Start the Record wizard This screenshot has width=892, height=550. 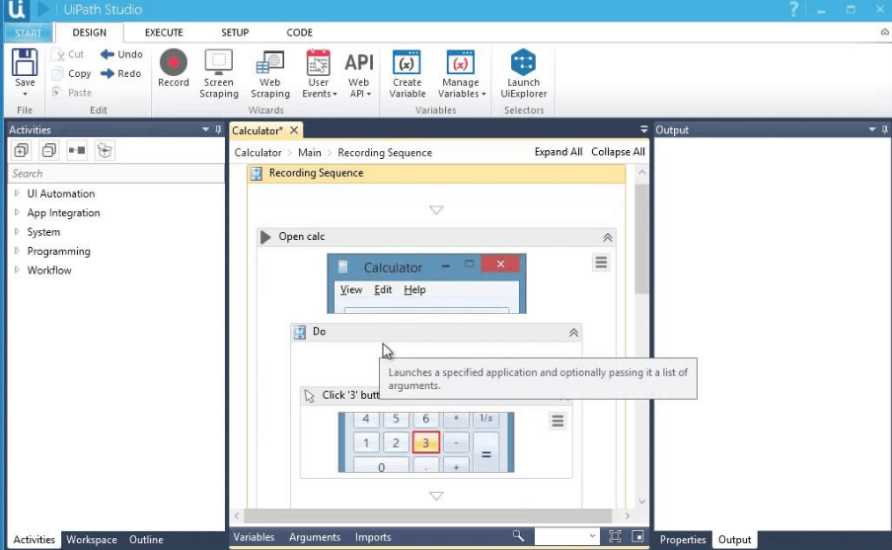174,68
